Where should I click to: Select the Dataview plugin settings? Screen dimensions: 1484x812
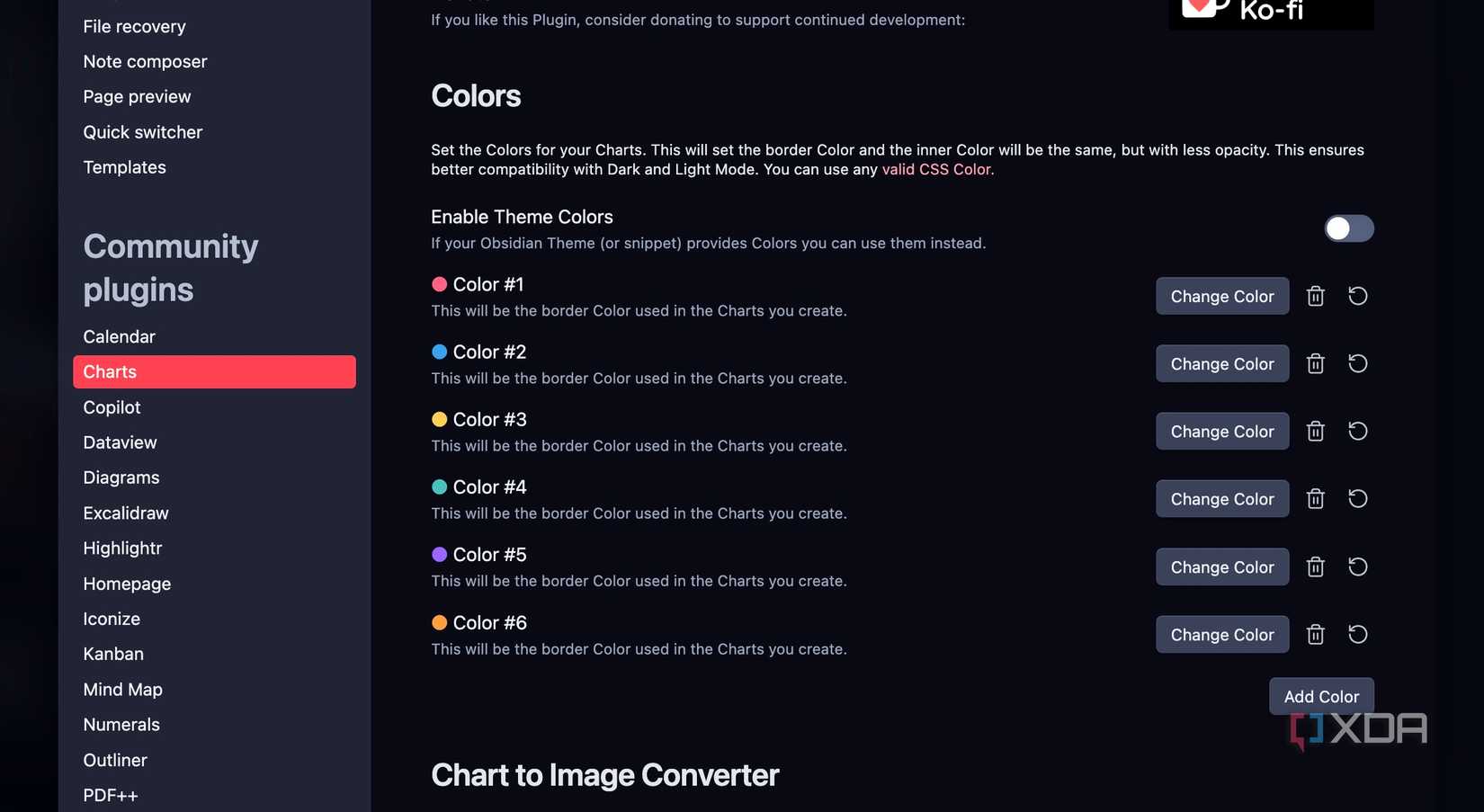120,442
